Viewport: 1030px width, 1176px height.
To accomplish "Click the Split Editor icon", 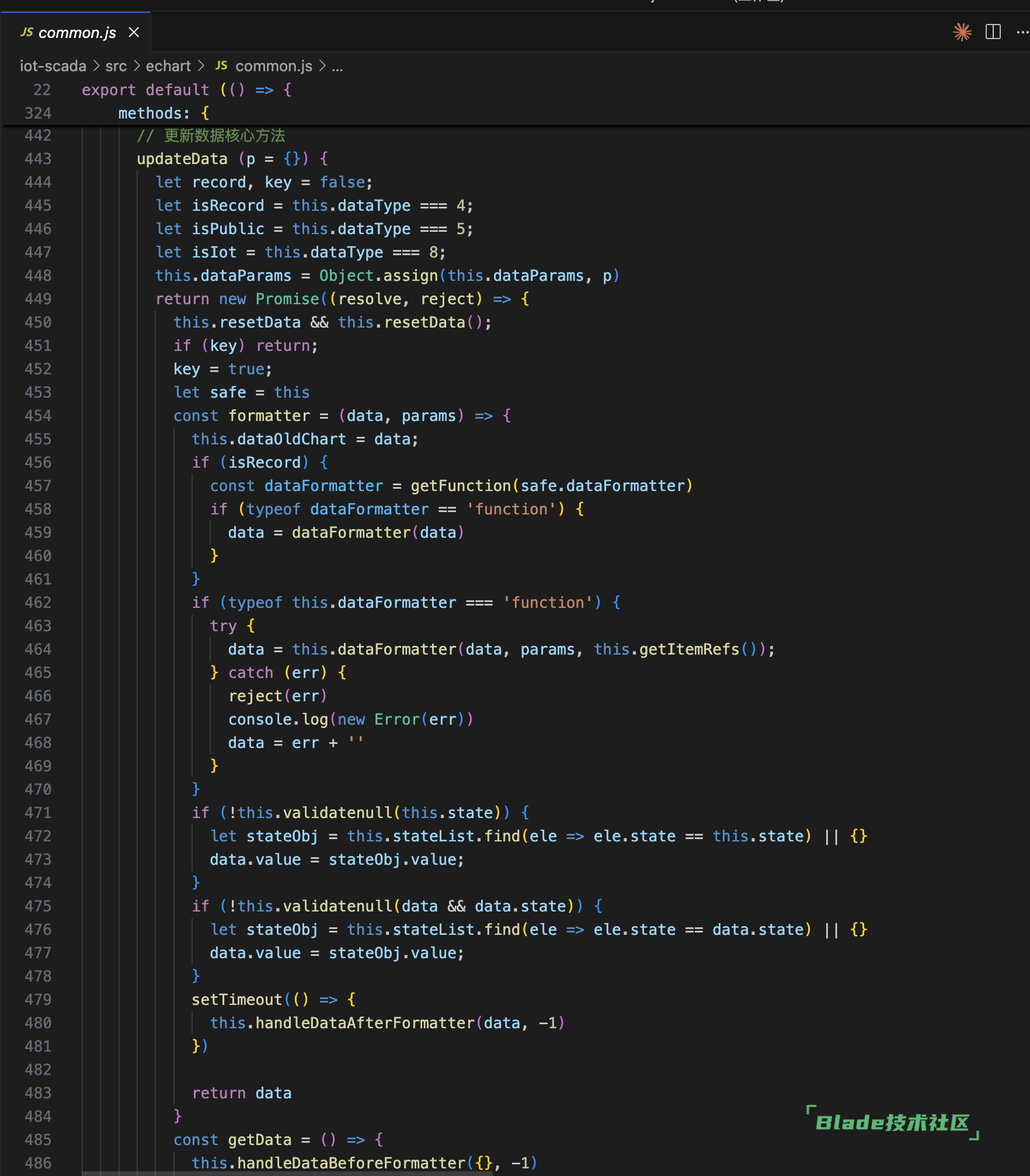I will (x=993, y=32).
